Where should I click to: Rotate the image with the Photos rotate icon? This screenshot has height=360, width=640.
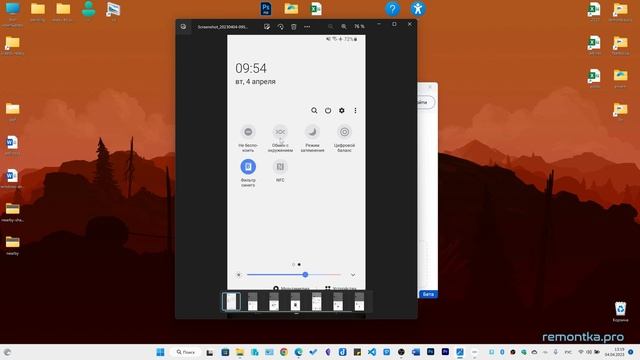(280, 27)
